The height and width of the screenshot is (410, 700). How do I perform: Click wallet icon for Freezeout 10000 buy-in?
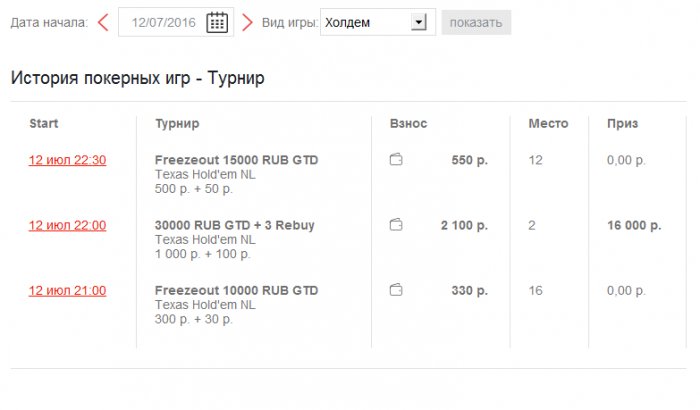[396, 290]
